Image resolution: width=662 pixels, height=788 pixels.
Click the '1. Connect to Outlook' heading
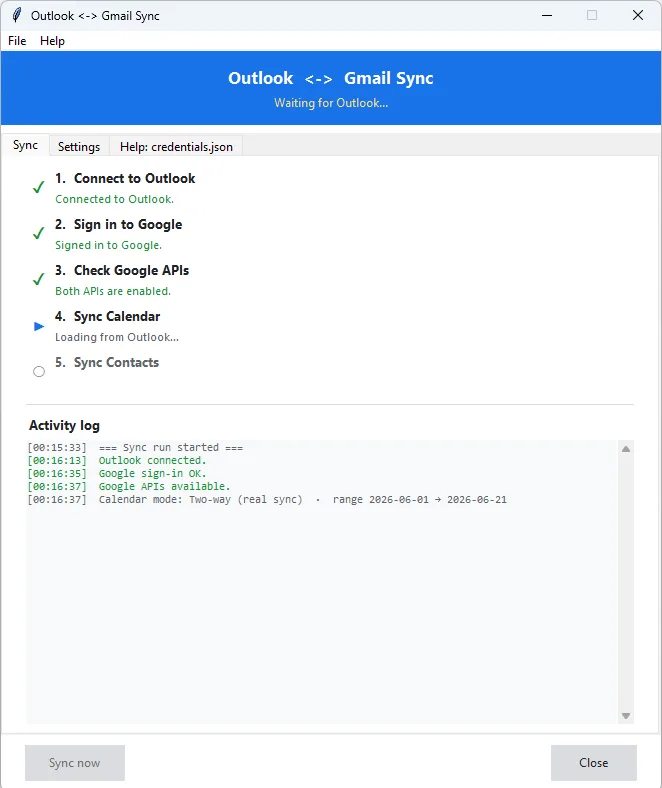pos(125,178)
